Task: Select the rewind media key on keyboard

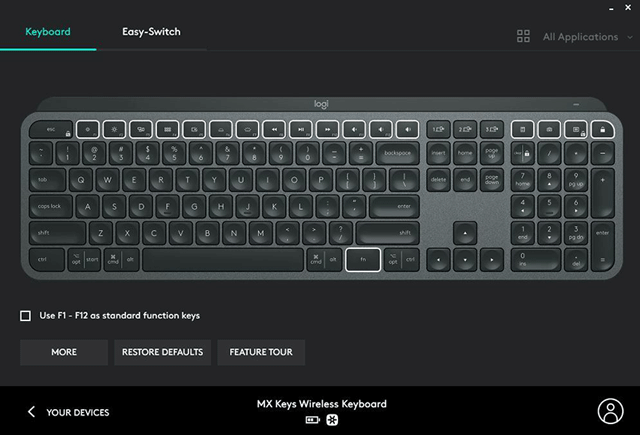Action: (x=274, y=129)
